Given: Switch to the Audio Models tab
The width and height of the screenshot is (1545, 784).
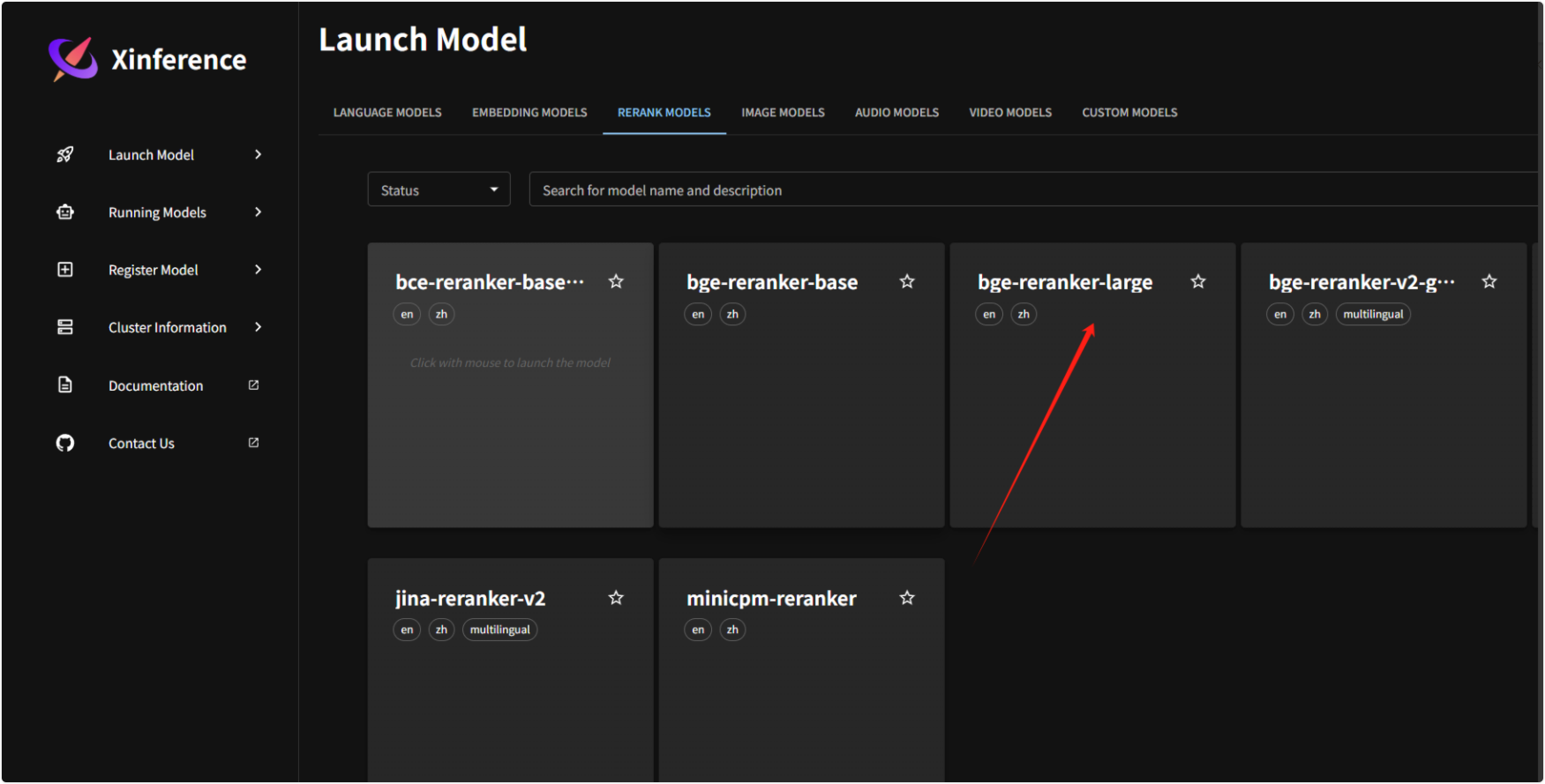Looking at the screenshot, I should point(896,113).
